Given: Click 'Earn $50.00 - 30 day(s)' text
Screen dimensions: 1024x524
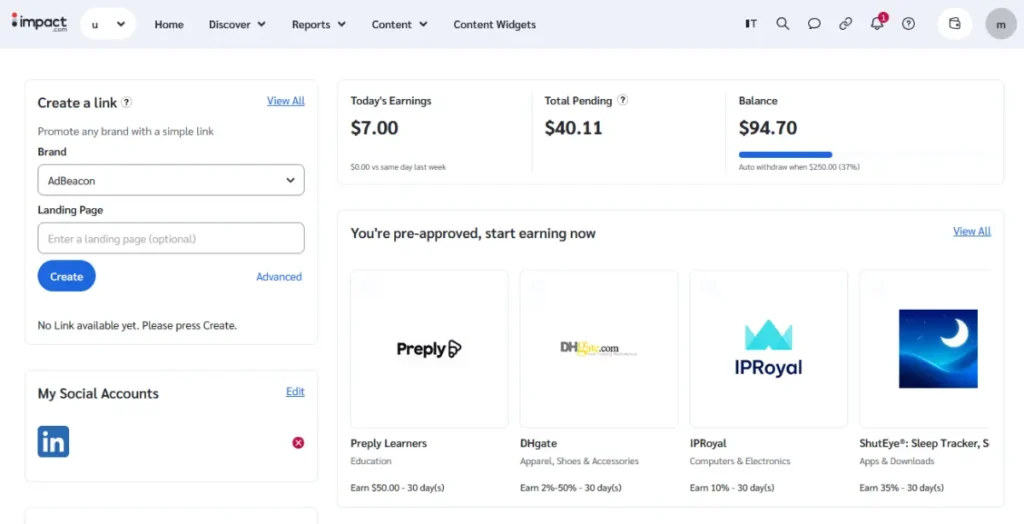Looking at the screenshot, I should (398, 487).
